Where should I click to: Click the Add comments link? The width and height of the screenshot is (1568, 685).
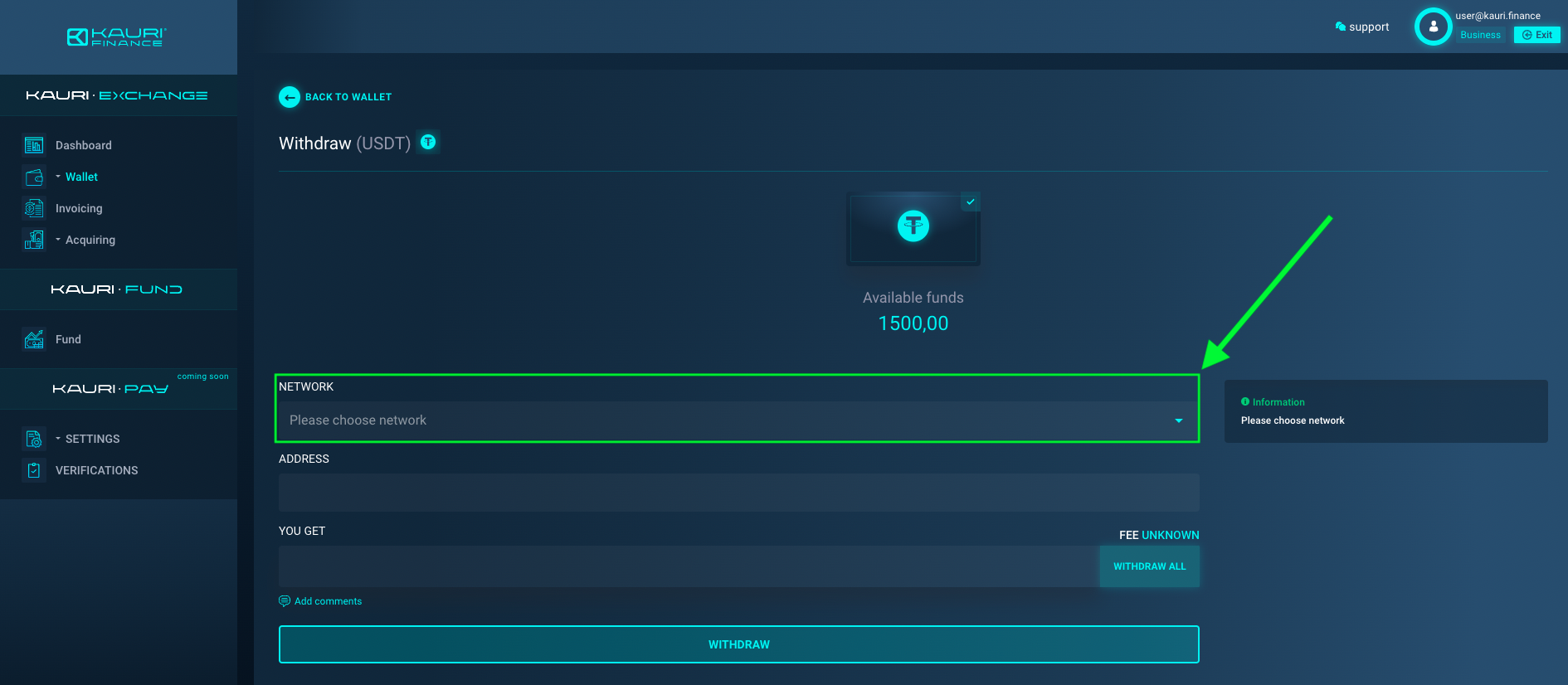(328, 601)
